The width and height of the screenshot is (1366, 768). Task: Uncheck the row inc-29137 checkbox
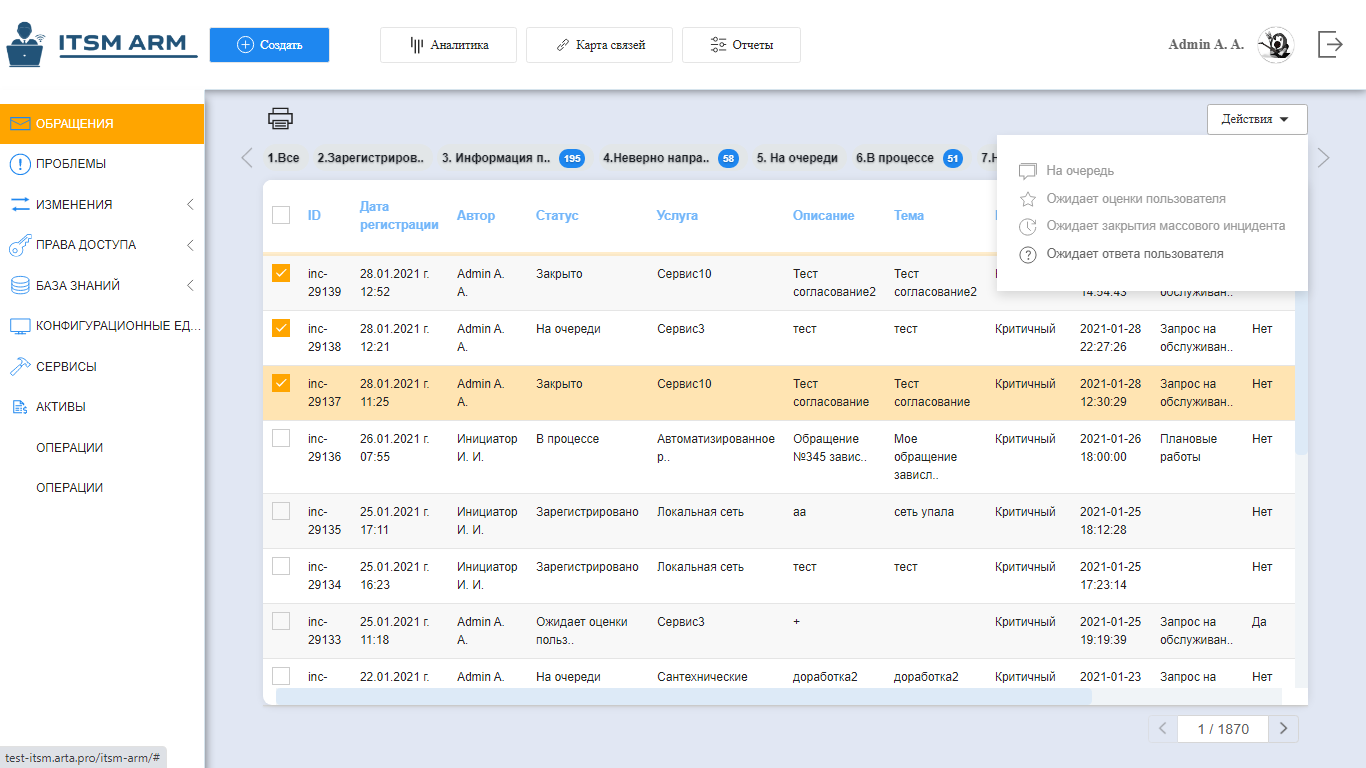(281, 383)
